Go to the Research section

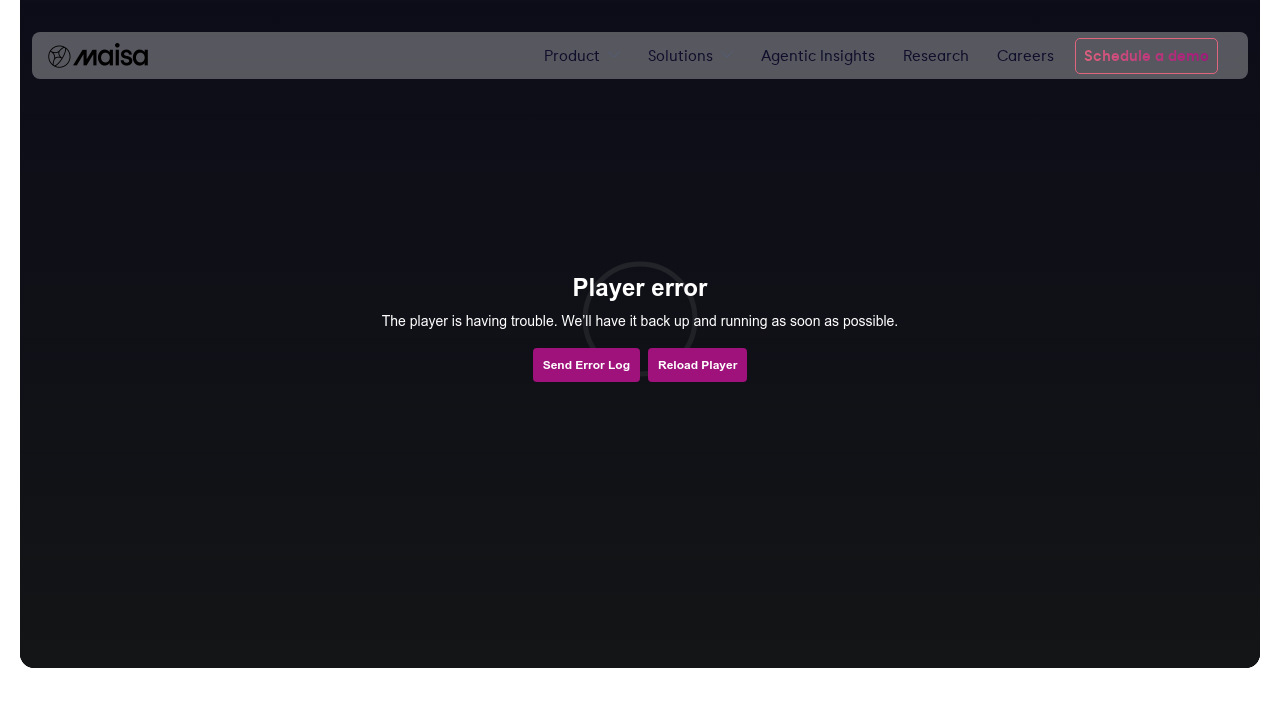(935, 56)
